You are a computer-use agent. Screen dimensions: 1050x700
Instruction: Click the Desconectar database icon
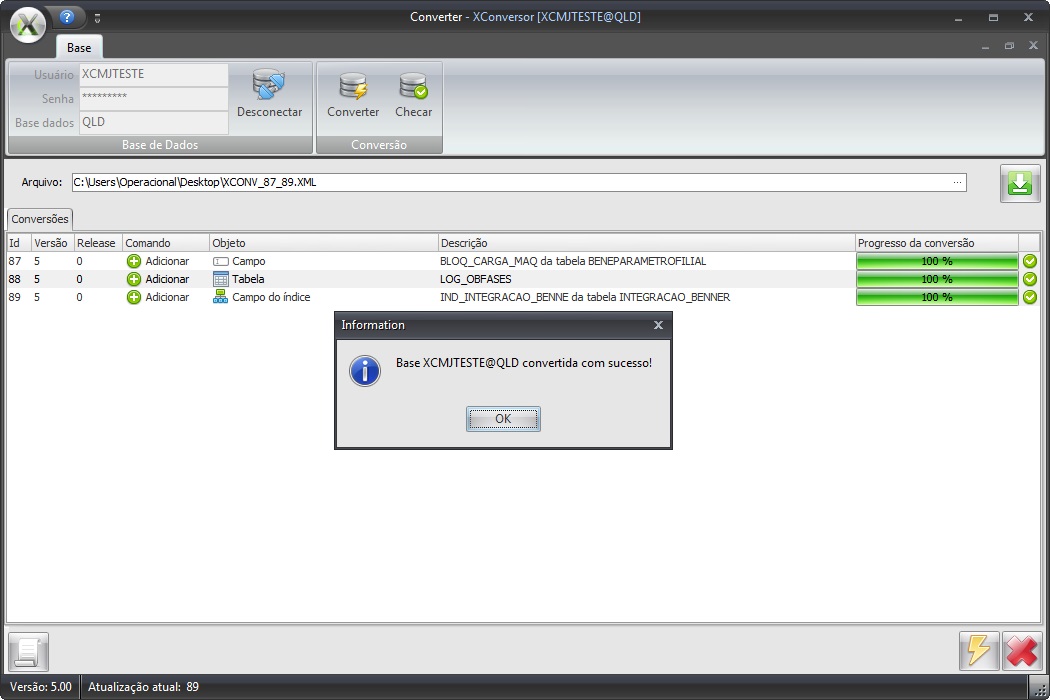click(x=269, y=87)
